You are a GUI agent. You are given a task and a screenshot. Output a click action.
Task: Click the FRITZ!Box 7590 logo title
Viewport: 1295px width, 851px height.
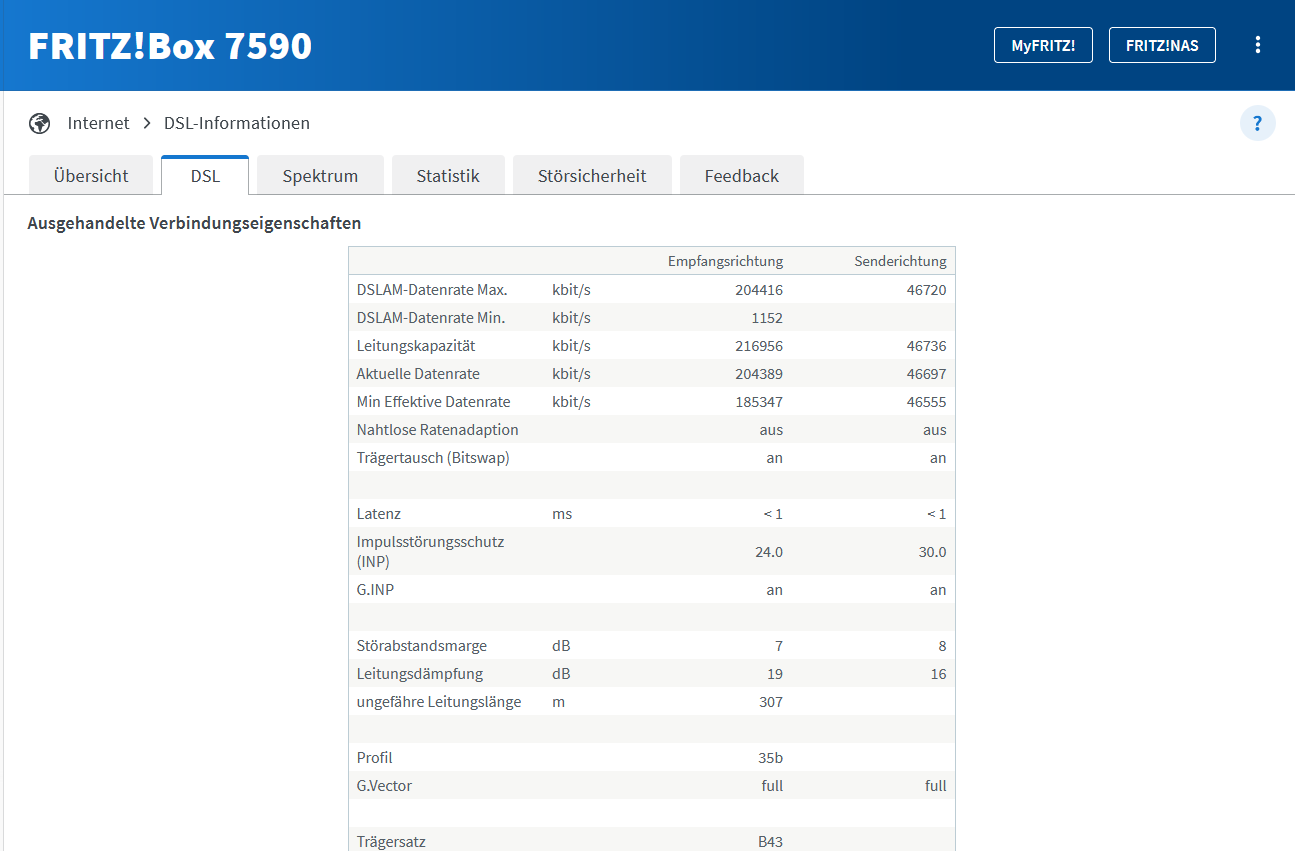click(170, 46)
